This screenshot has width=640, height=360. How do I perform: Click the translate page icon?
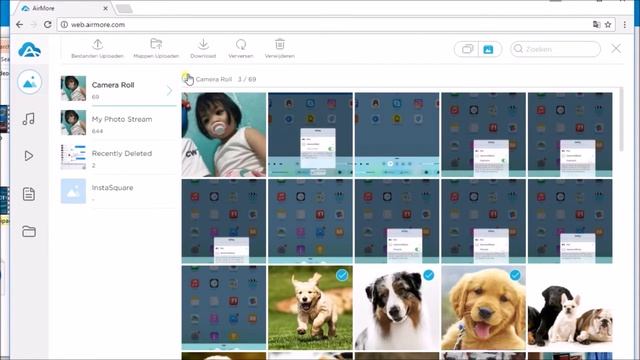[596, 24]
